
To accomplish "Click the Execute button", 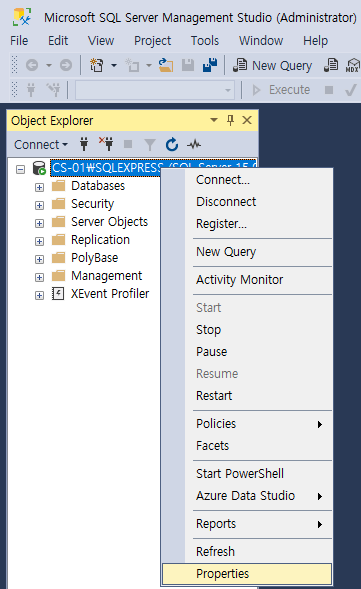I will coord(281,90).
